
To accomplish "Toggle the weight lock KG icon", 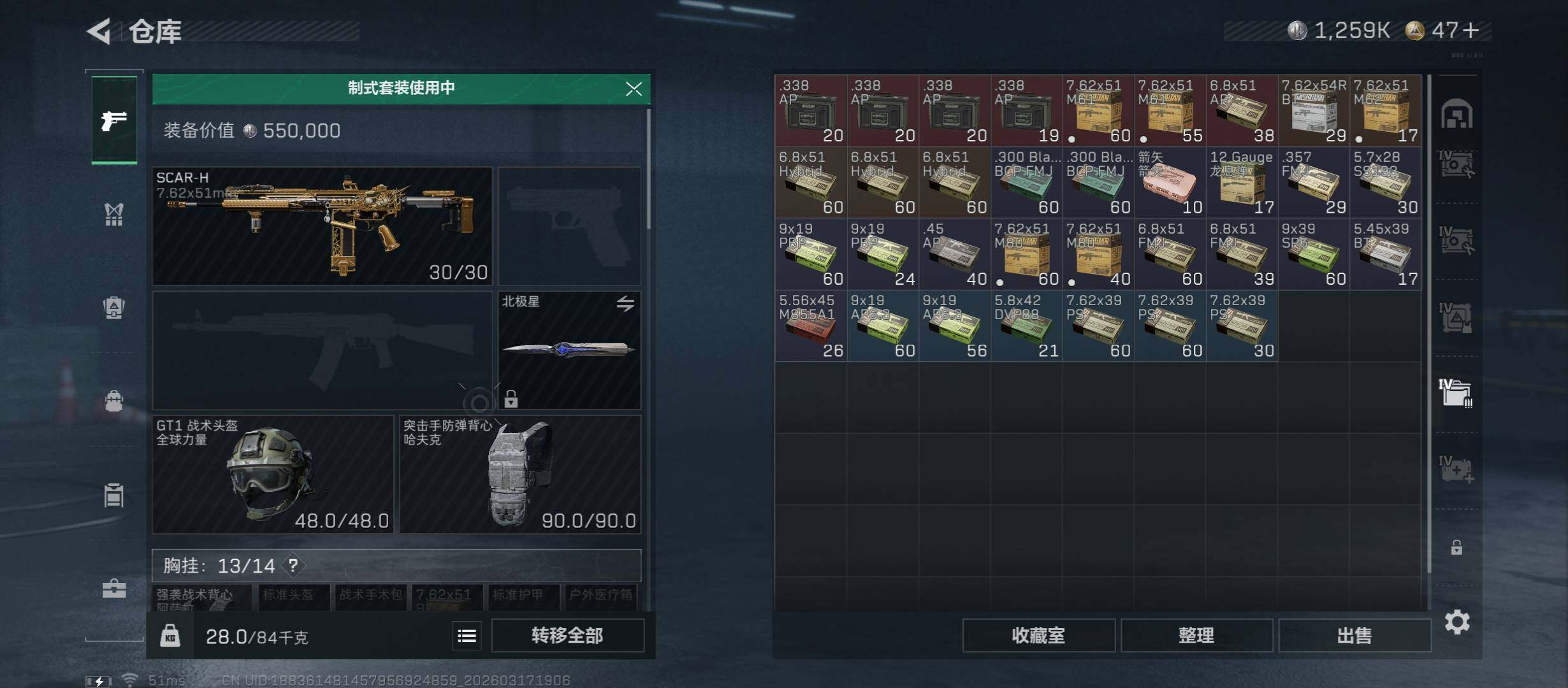I will (x=170, y=636).
